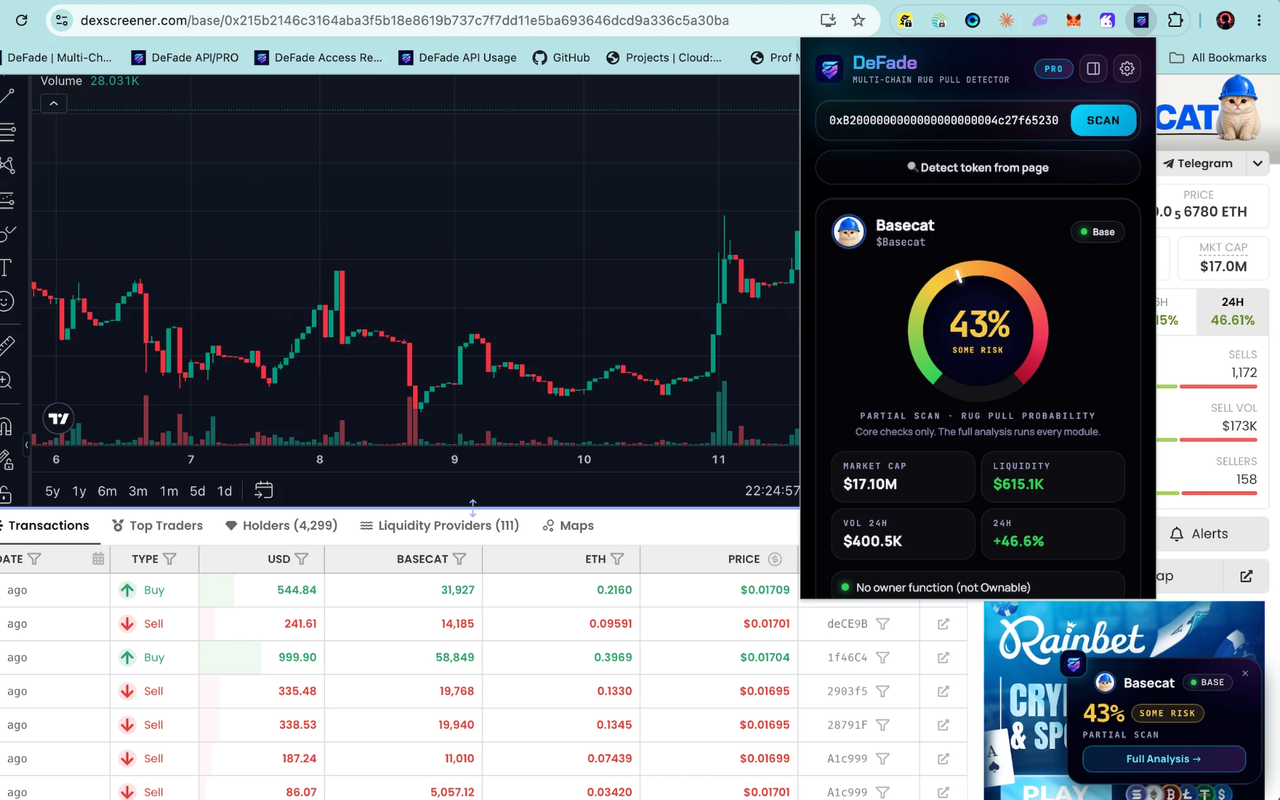Open the Alerts button
Screen dimensions: 1280x800
[1198, 534]
